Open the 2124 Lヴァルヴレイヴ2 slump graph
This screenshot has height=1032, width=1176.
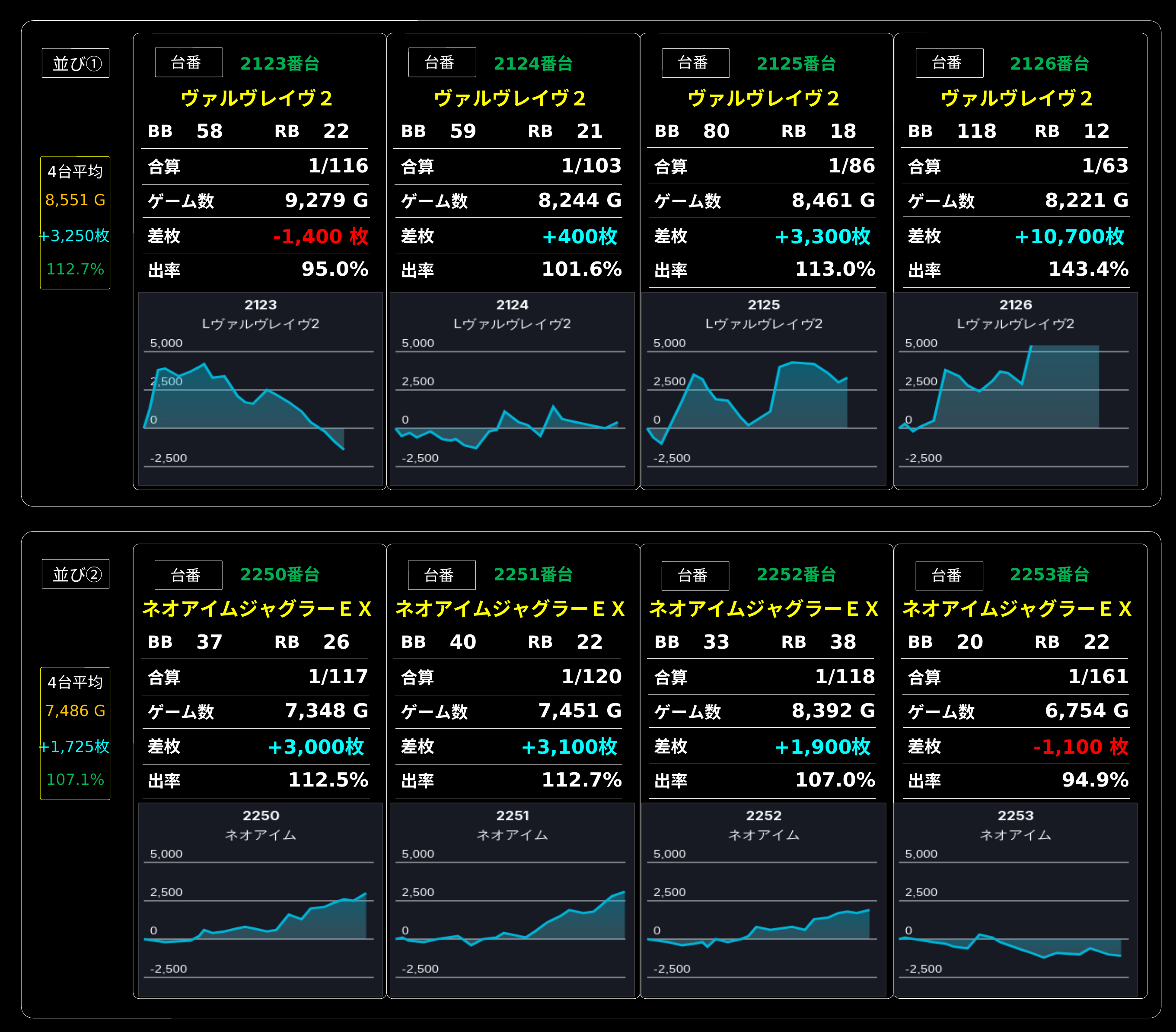[x=512, y=389]
